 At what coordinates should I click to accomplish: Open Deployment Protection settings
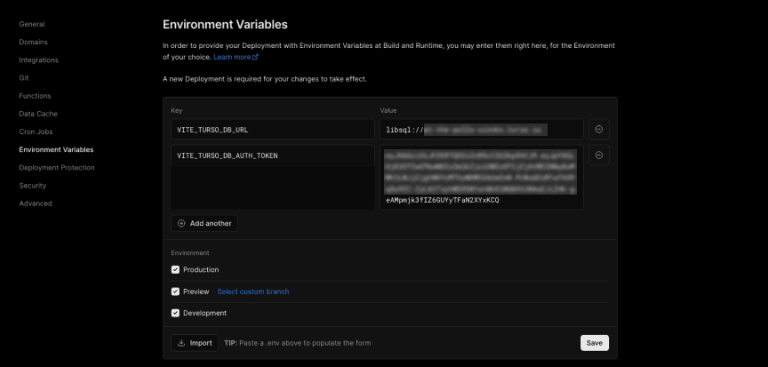[x=57, y=168]
